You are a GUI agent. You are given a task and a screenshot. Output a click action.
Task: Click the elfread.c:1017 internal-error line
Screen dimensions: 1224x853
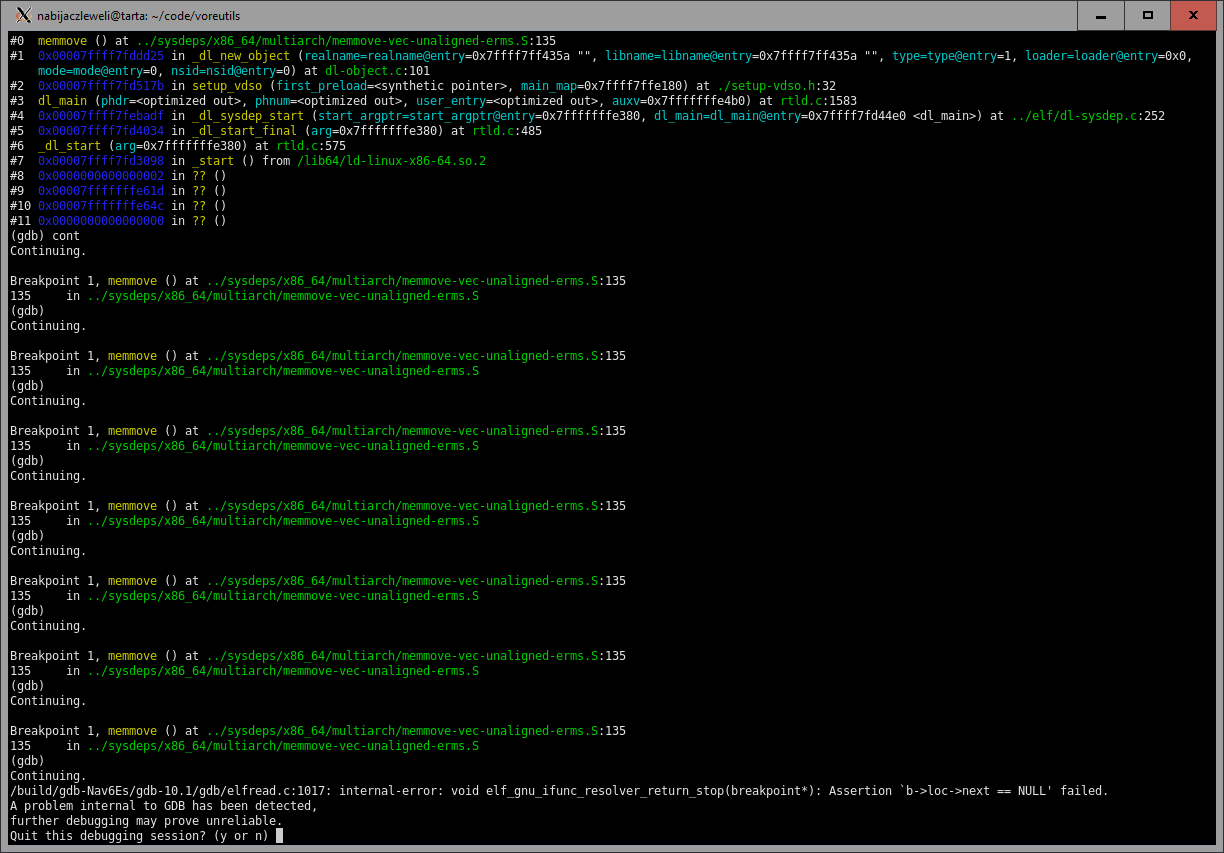[x=558, y=791]
